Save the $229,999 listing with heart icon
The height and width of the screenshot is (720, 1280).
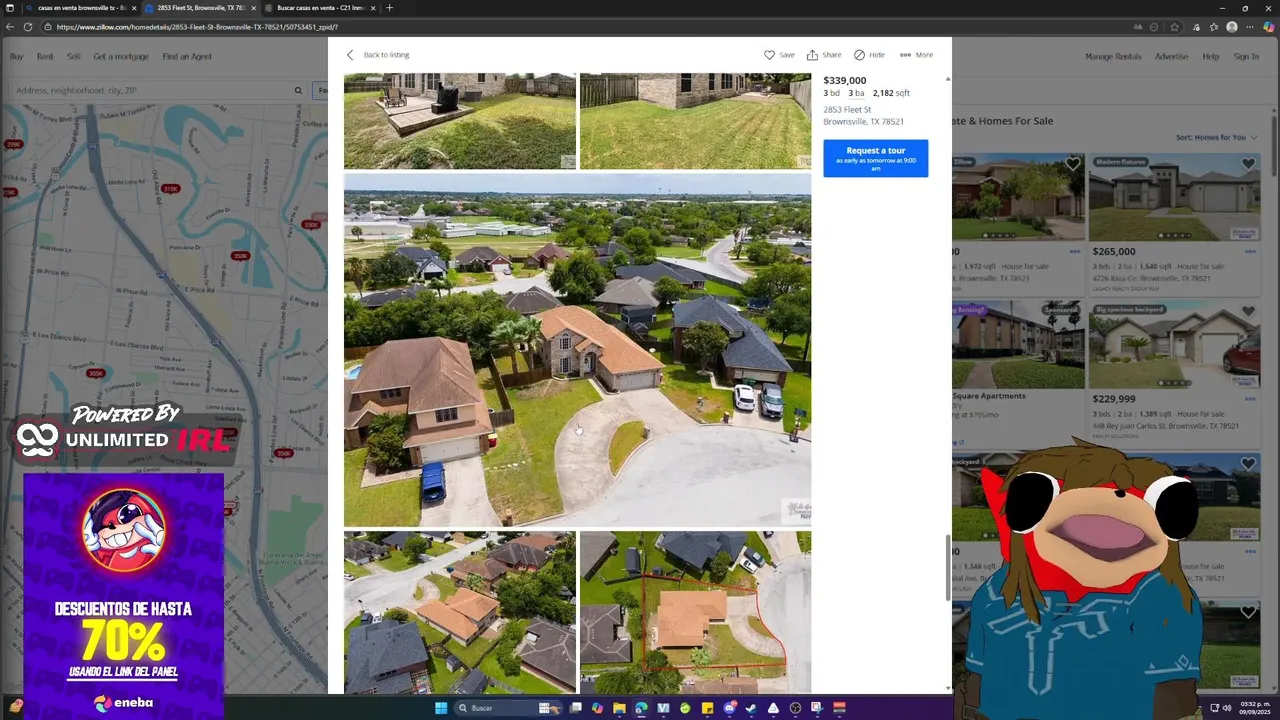[1248, 312]
